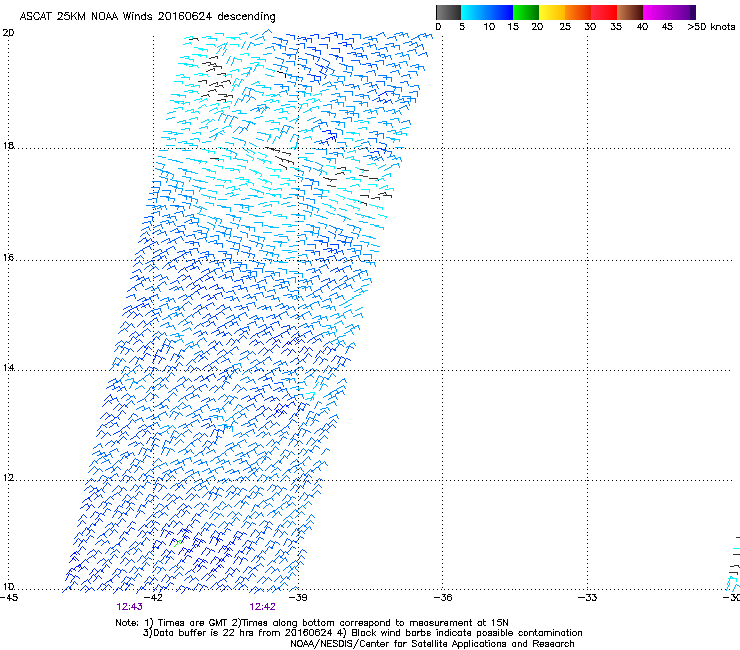This screenshot has width=740, height=650.
Task: Click the longitude label '-39'
Action: click(298, 598)
